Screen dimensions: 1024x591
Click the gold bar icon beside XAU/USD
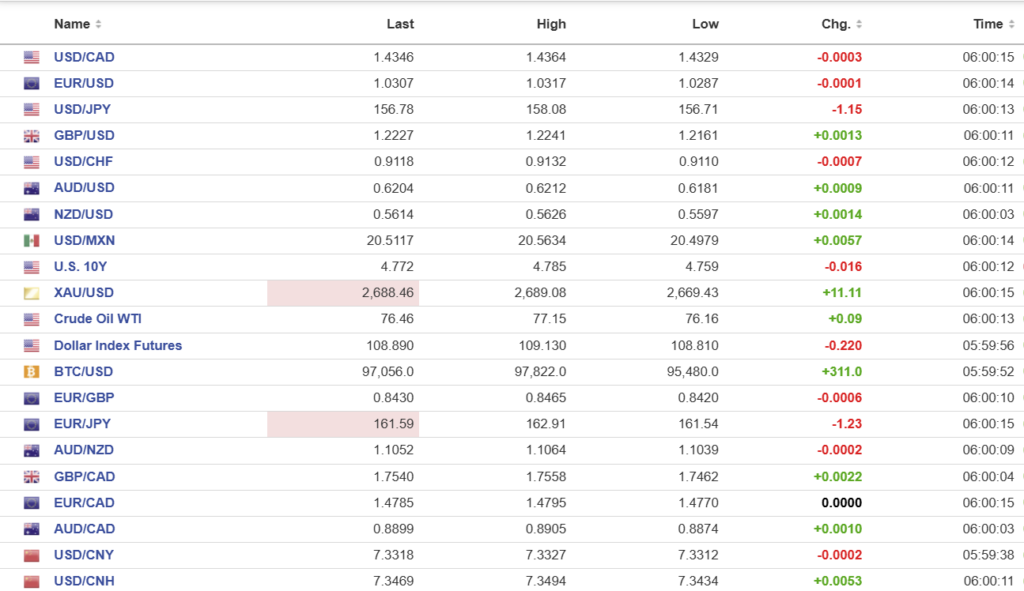(x=32, y=293)
